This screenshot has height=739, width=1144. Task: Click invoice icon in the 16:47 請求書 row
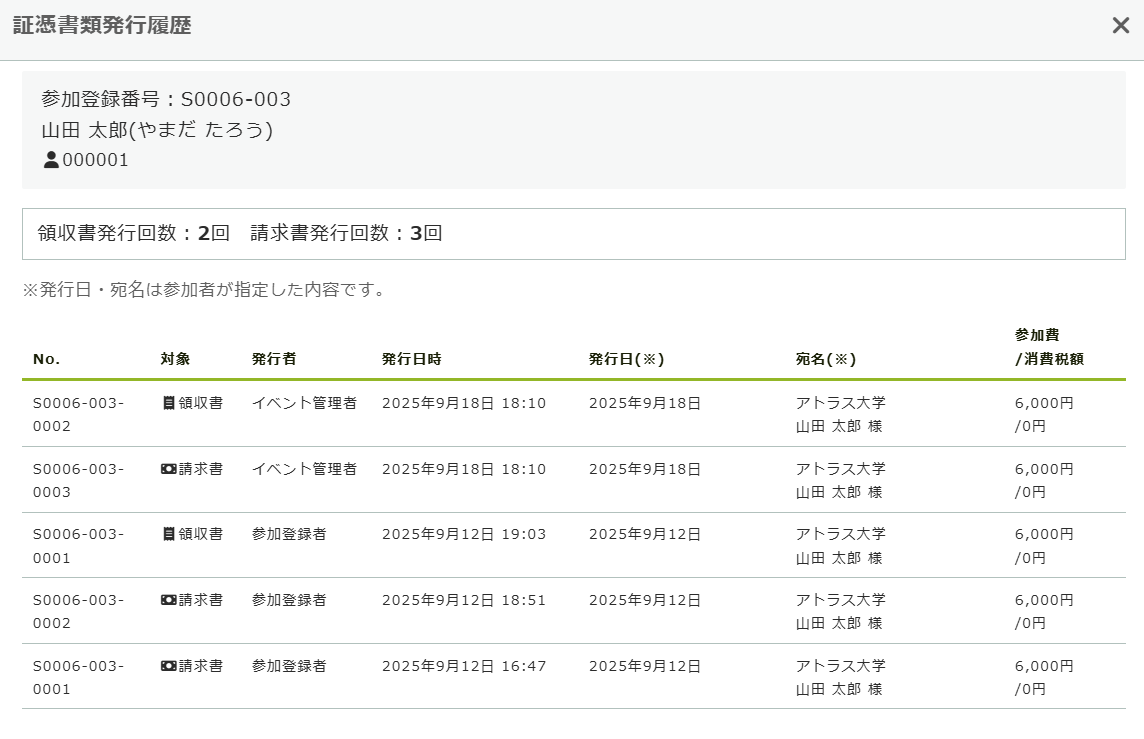168,666
